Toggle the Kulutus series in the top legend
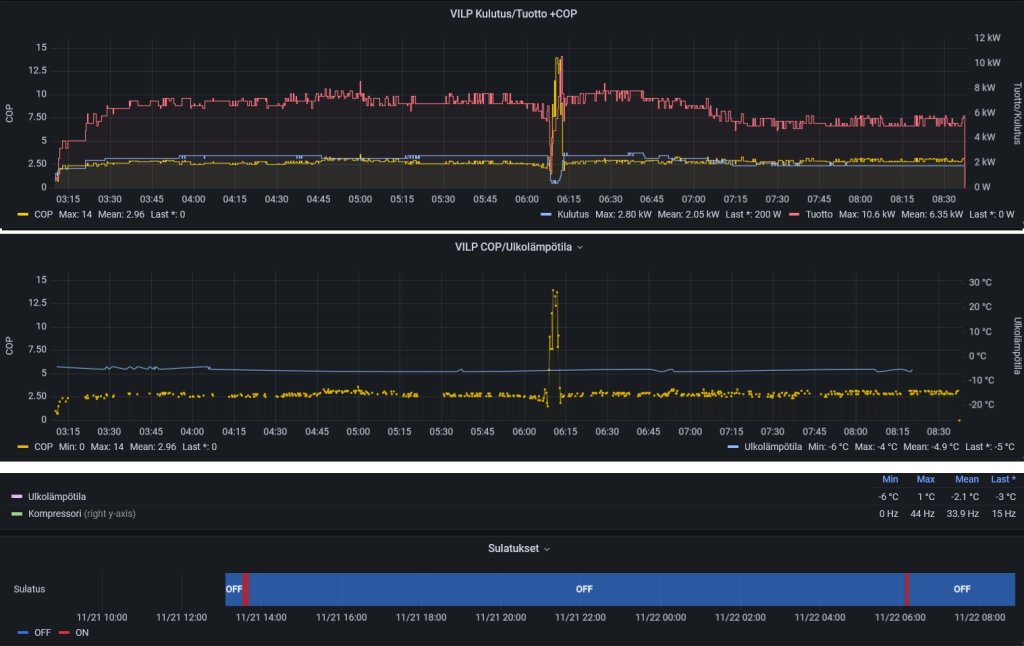This screenshot has width=1024, height=646. pyautogui.click(x=573, y=214)
